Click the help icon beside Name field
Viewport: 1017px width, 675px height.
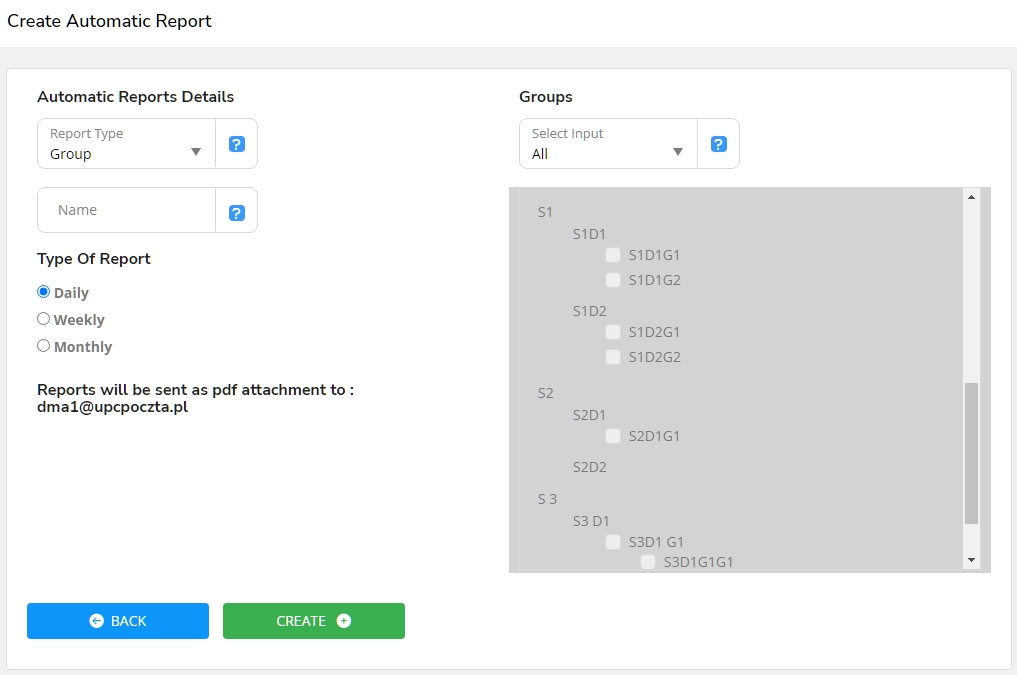tap(237, 212)
